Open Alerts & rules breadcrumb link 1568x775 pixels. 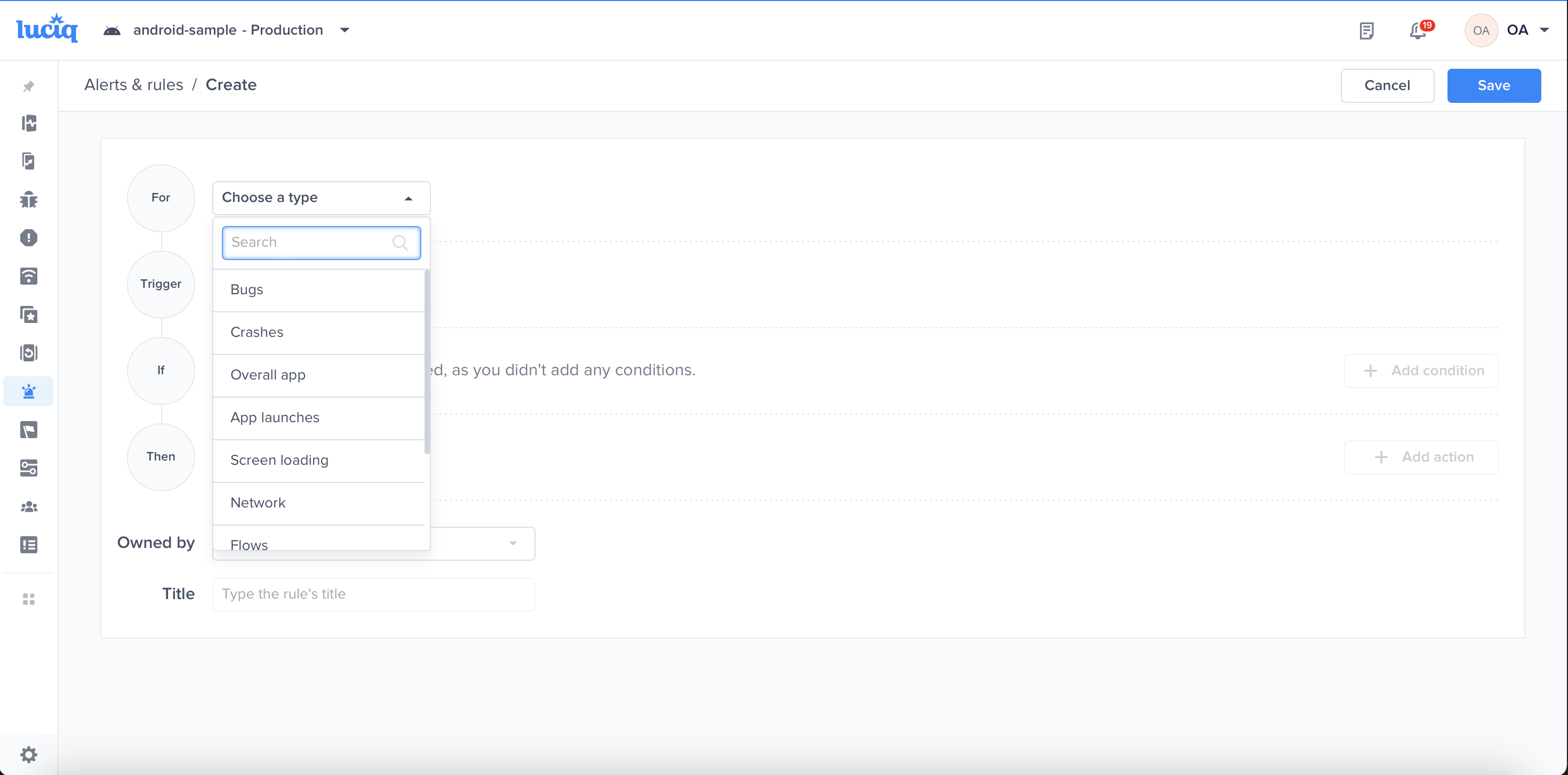pos(134,85)
